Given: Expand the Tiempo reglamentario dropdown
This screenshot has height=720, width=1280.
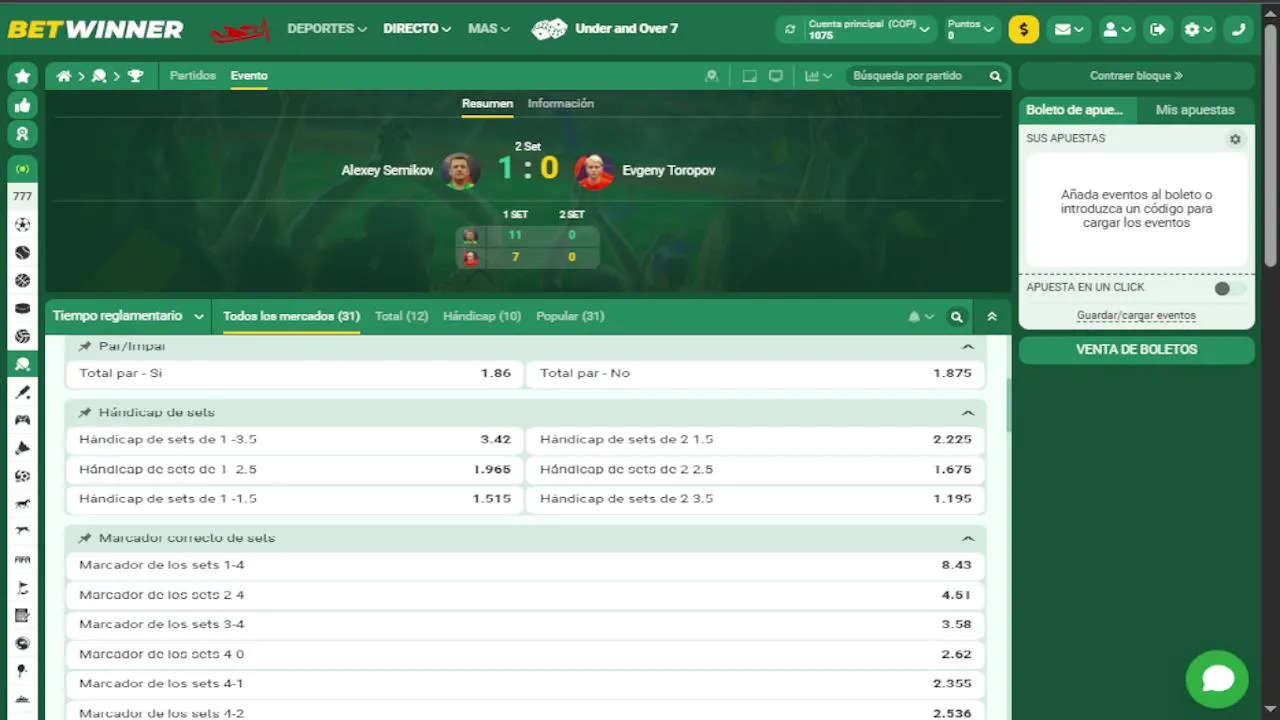Looking at the screenshot, I should pyautogui.click(x=128, y=316).
